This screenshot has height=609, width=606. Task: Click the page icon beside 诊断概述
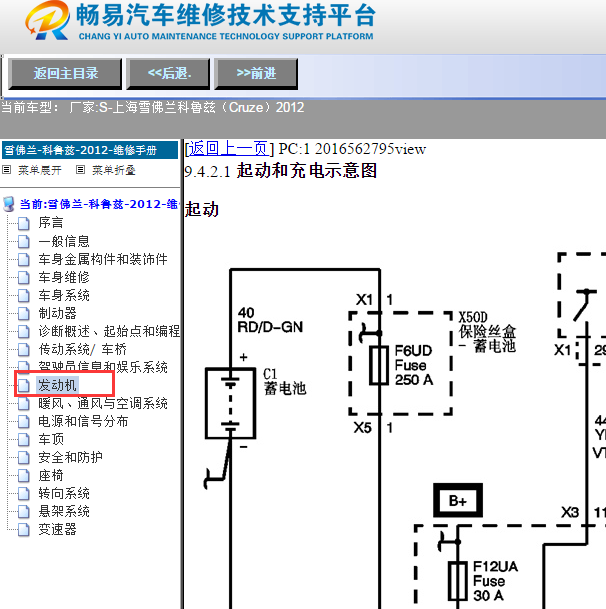(24, 332)
